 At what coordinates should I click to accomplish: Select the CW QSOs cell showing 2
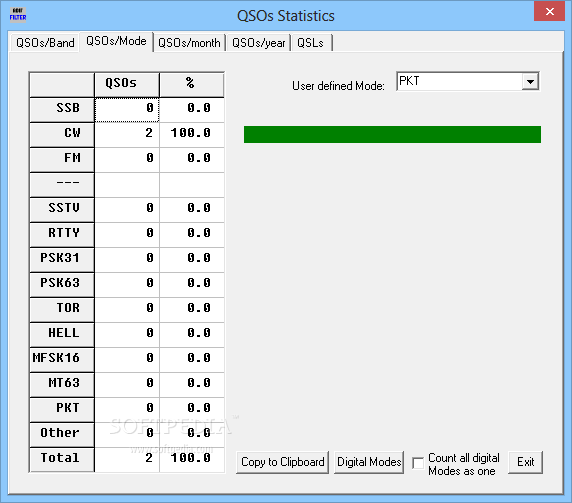click(127, 135)
